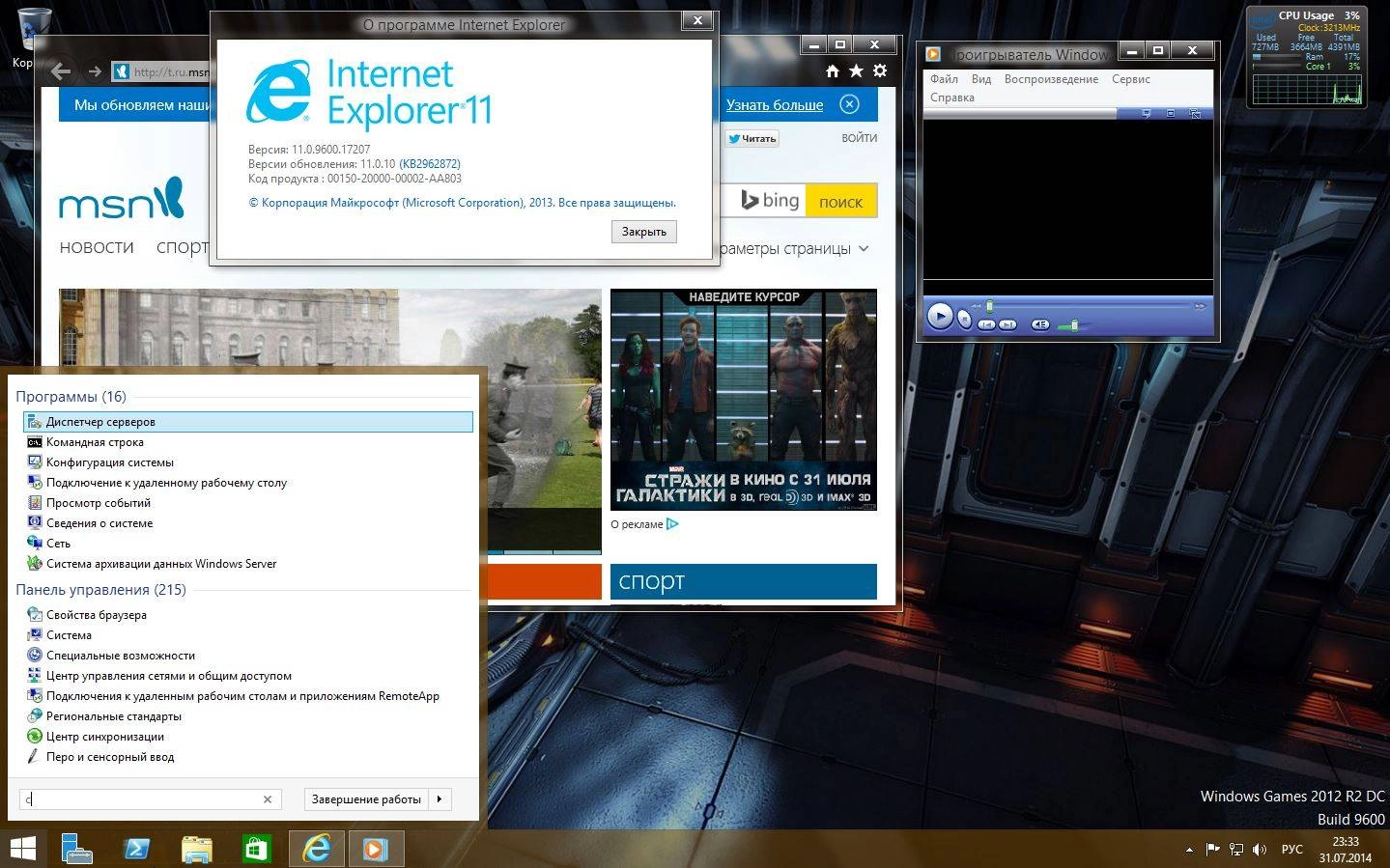The height and width of the screenshot is (868, 1390).
Task: Switch to Internet Explorer taskbar icon
Action: pyautogui.click(x=316, y=849)
